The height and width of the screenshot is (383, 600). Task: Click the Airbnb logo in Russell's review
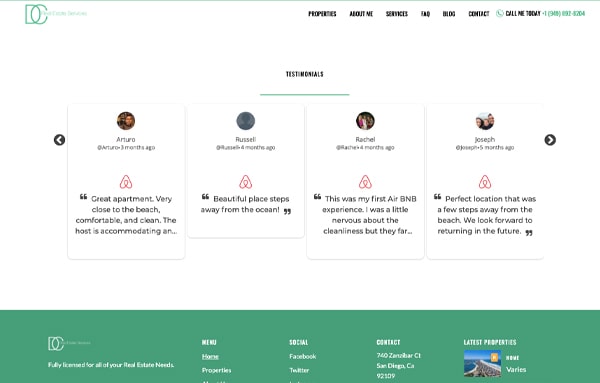pos(246,182)
